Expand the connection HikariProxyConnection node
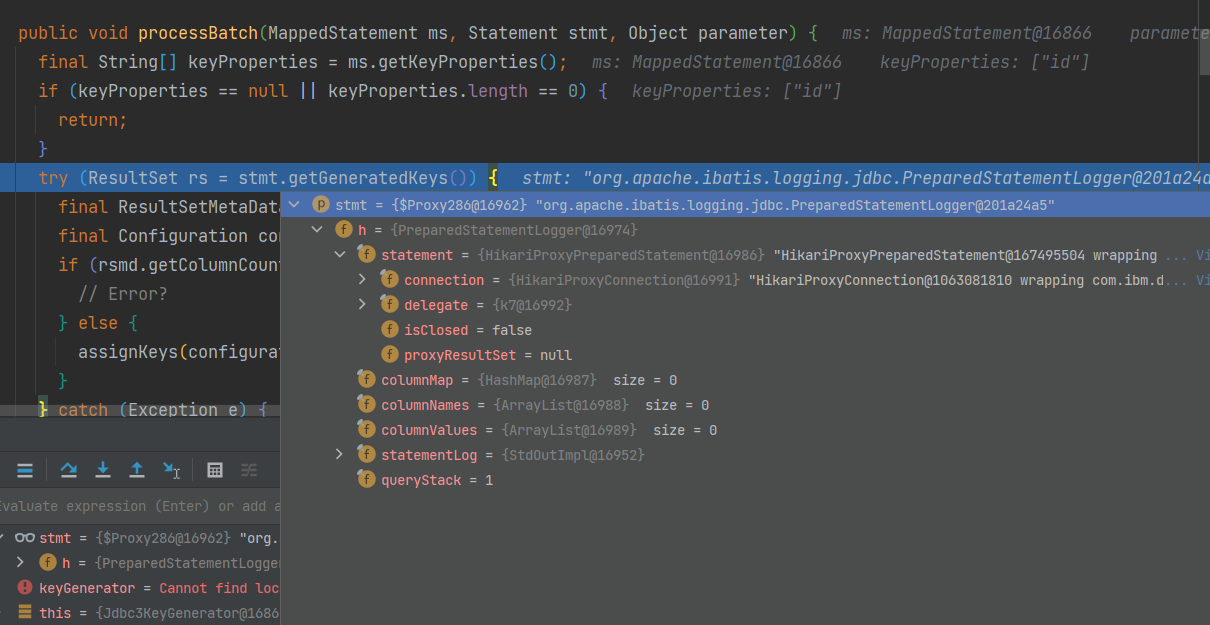 [362, 280]
